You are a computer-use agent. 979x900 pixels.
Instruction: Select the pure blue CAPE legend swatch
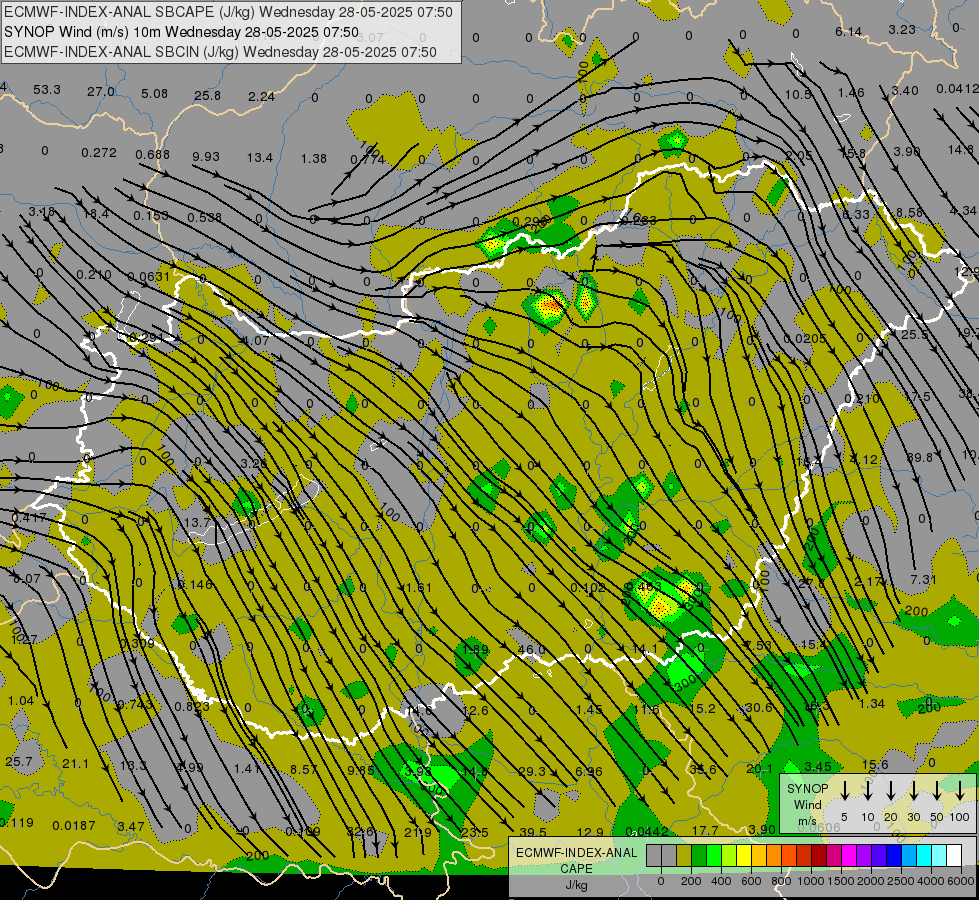894,856
